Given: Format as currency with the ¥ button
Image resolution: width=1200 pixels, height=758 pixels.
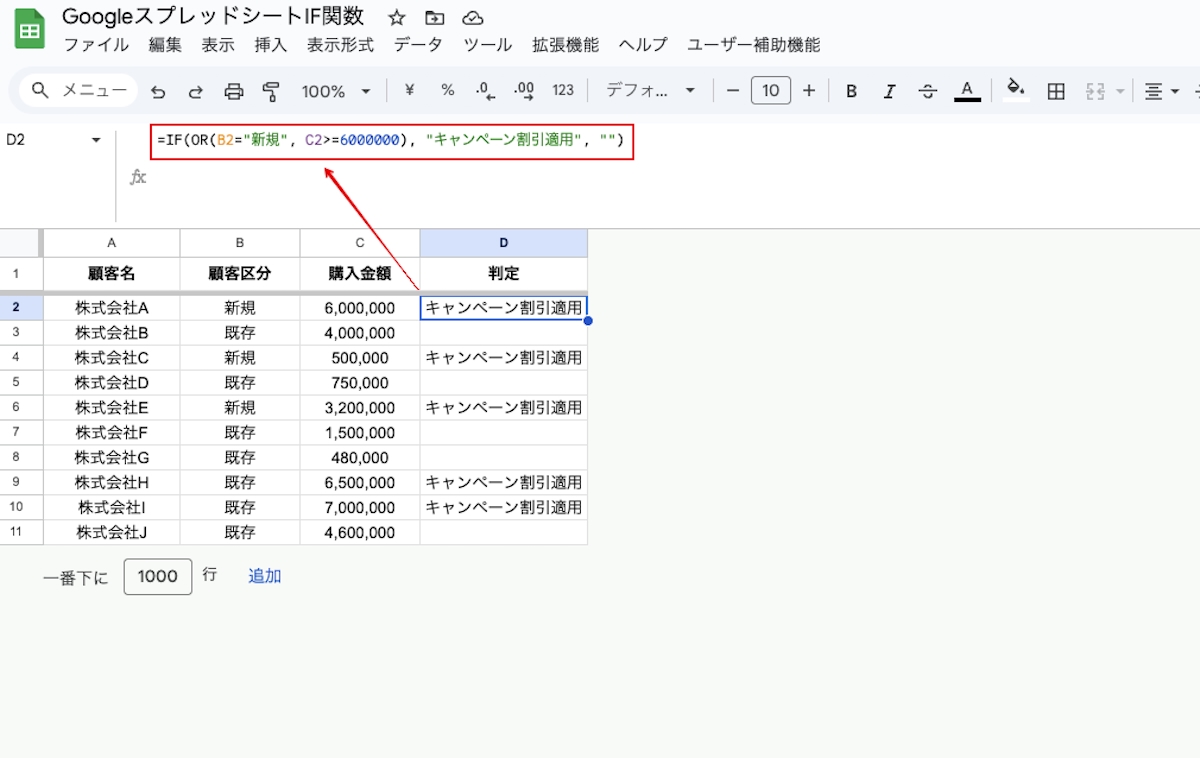Looking at the screenshot, I should pos(409,91).
